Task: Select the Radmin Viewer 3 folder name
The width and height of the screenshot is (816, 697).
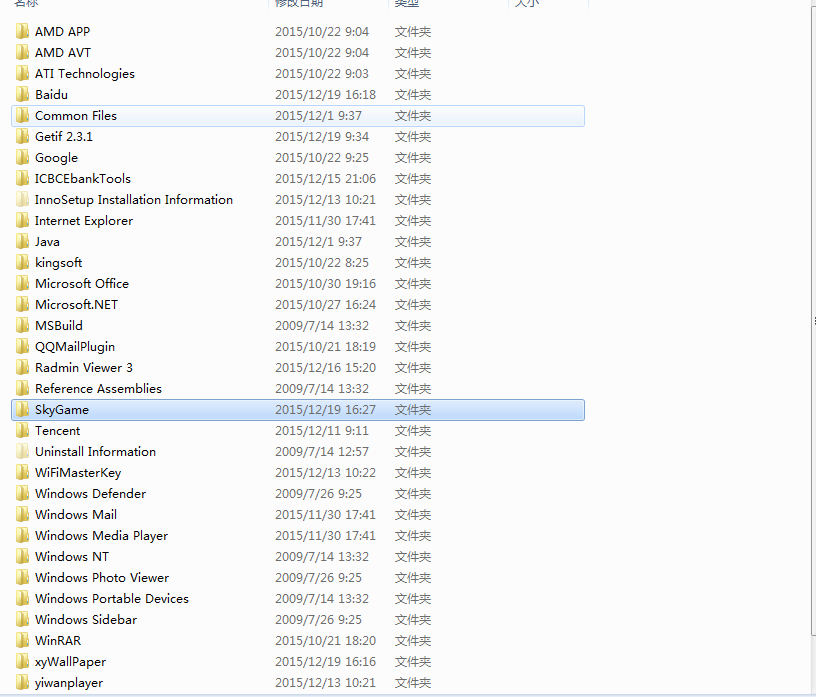Action: pos(84,368)
